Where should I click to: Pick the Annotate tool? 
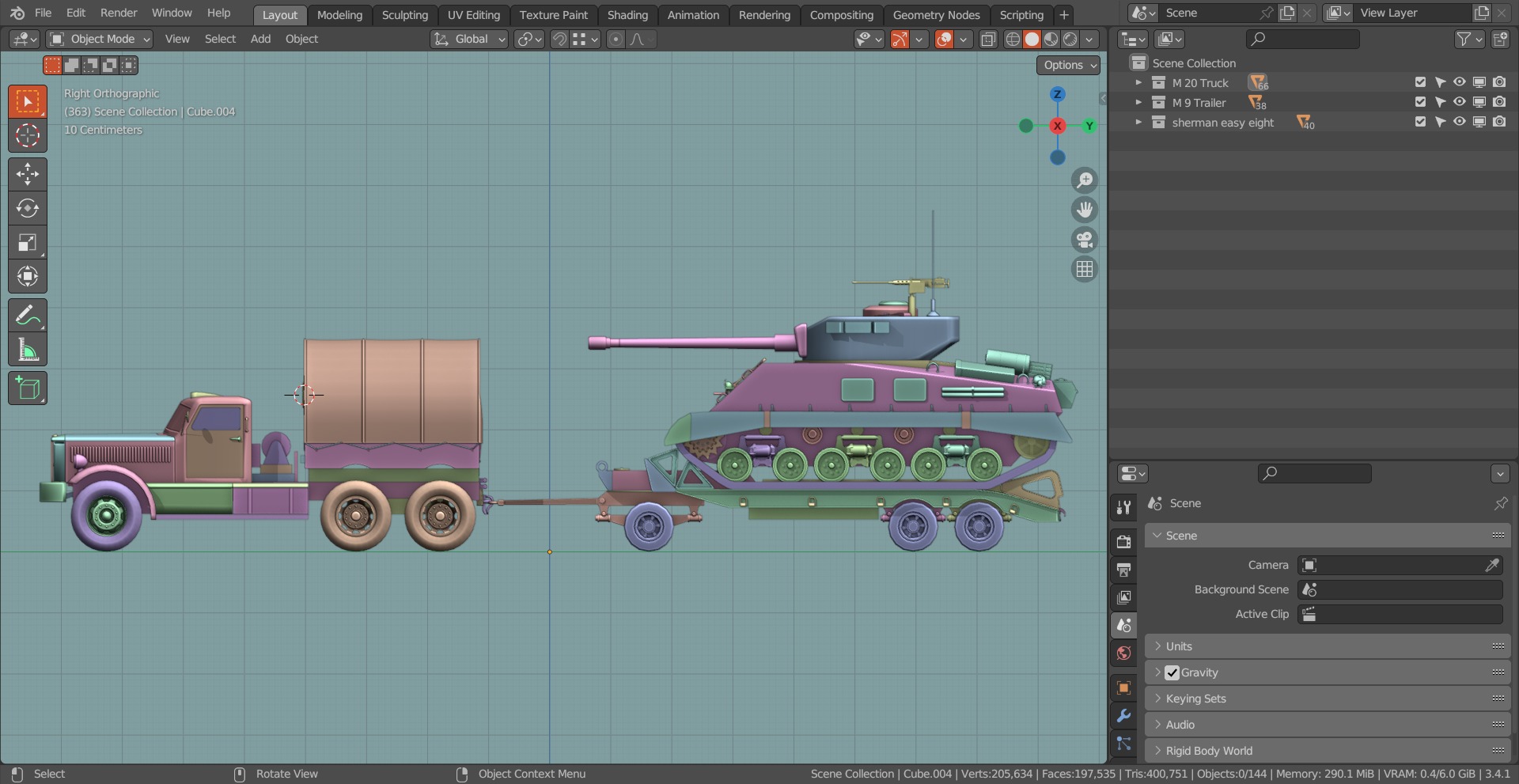tap(28, 315)
